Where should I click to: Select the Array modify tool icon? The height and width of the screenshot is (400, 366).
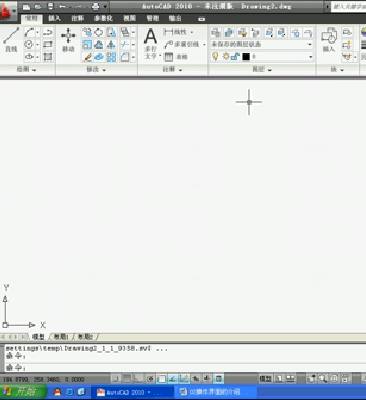pyautogui.click(x=111, y=57)
